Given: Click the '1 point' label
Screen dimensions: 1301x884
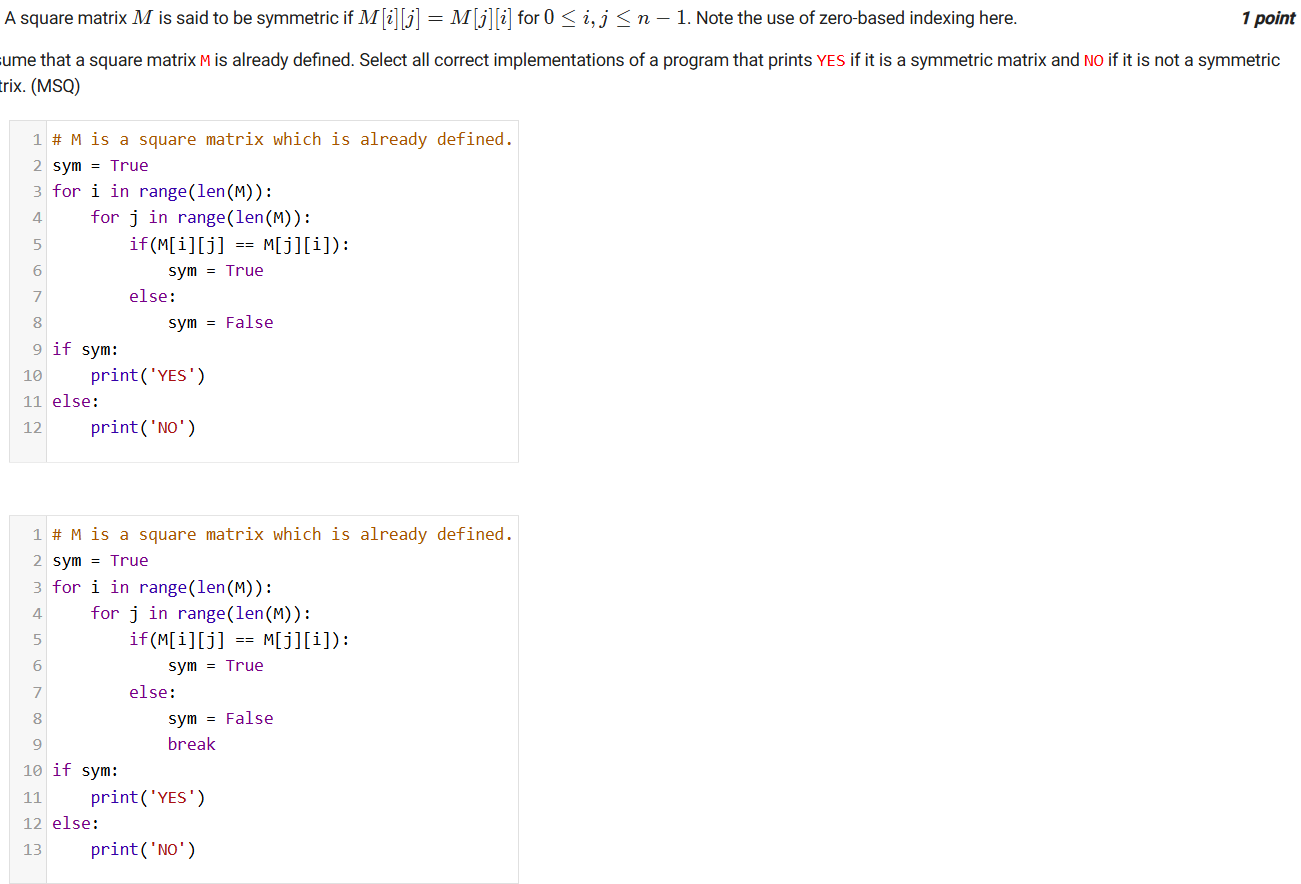Looking at the screenshot, I should (1267, 18).
